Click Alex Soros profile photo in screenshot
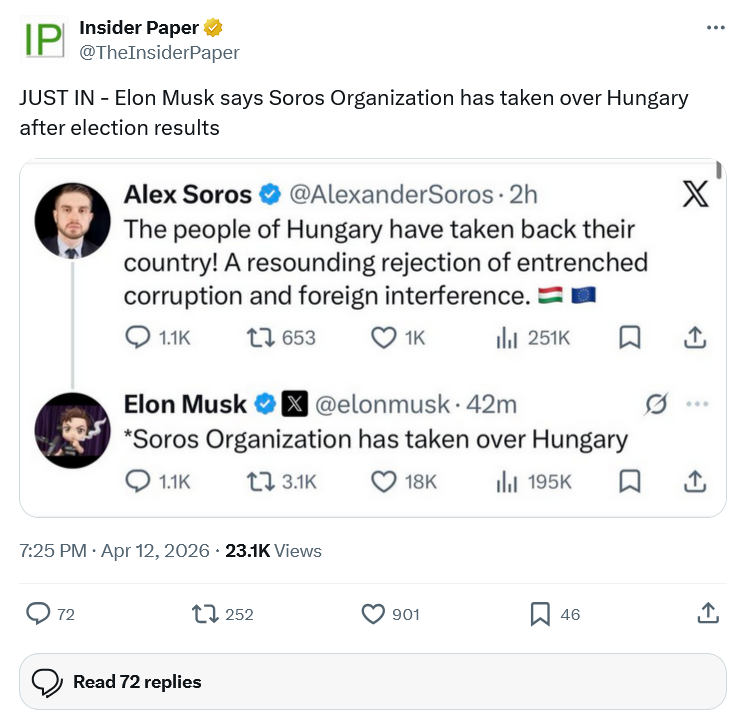Screen dimensions: 747x720 pos(72,221)
